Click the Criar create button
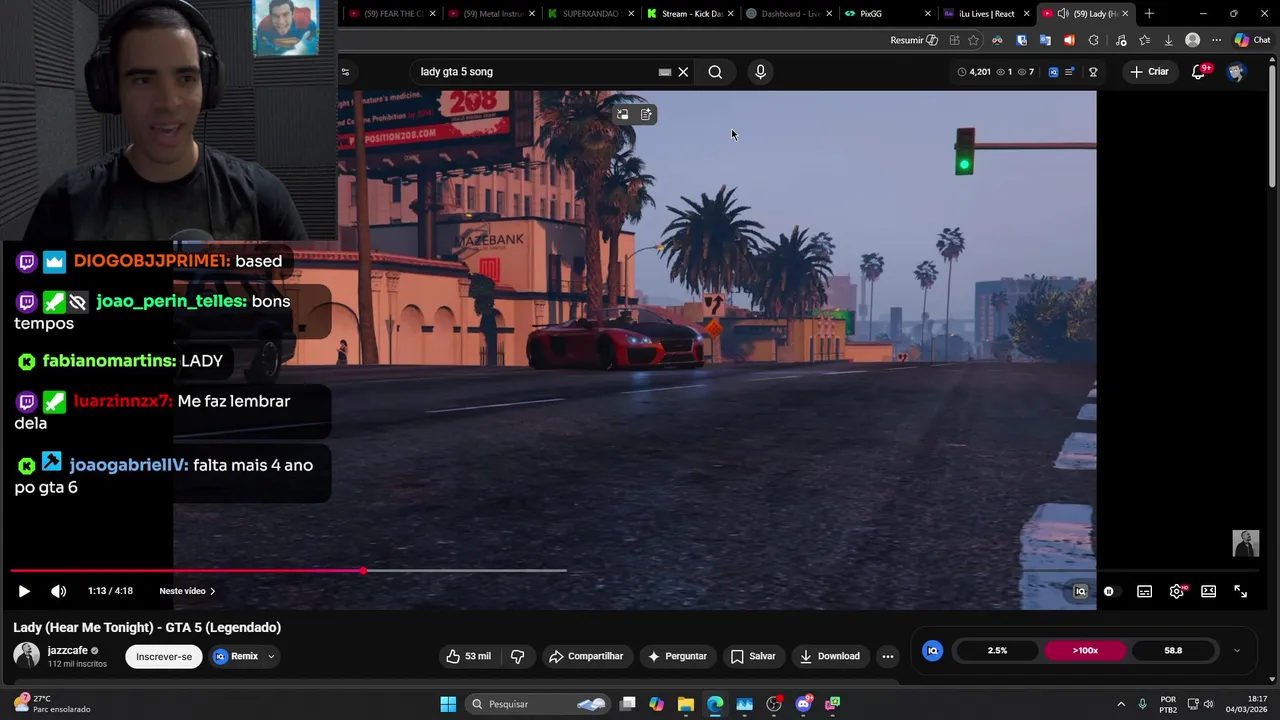 click(x=1149, y=72)
